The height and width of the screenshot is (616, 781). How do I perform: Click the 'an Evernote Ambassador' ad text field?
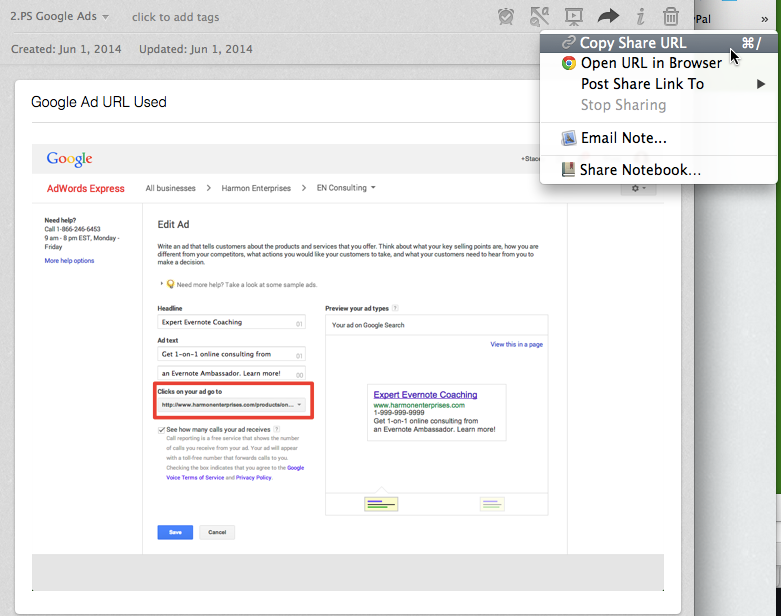(x=231, y=373)
